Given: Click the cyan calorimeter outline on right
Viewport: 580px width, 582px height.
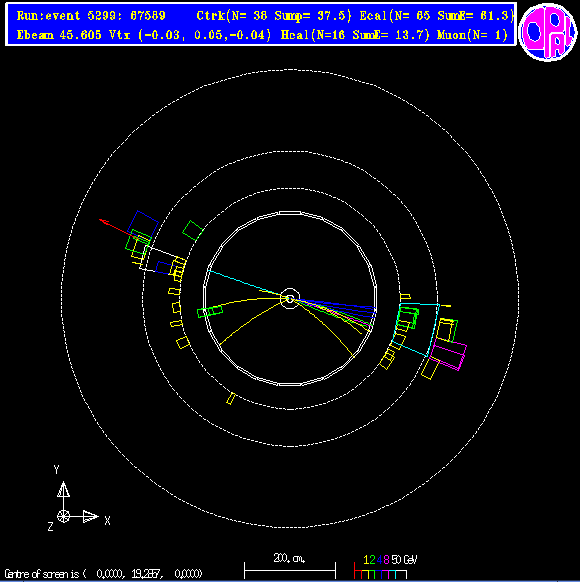Looking at the screenshot, I should (x=416, y=330).
